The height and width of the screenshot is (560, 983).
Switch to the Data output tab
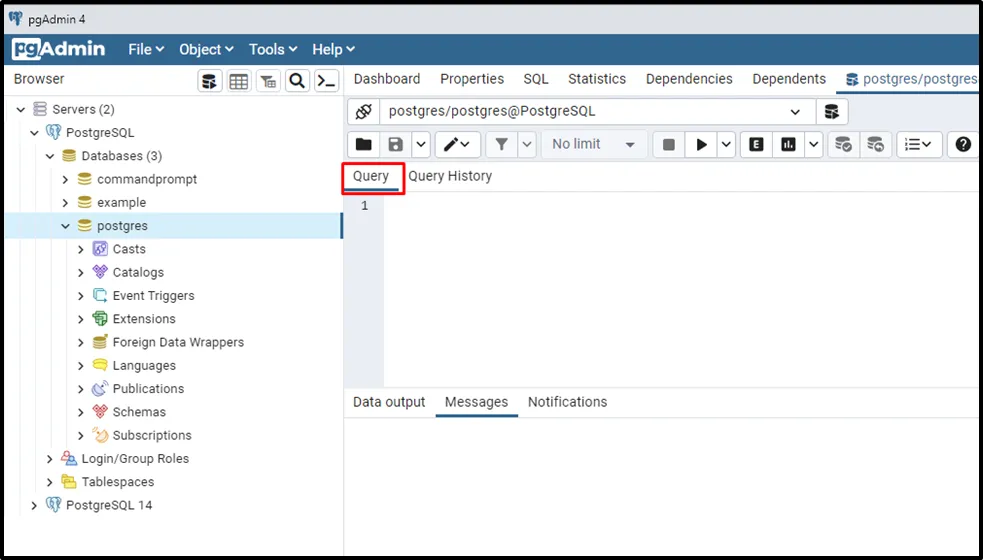coord(389,402)
